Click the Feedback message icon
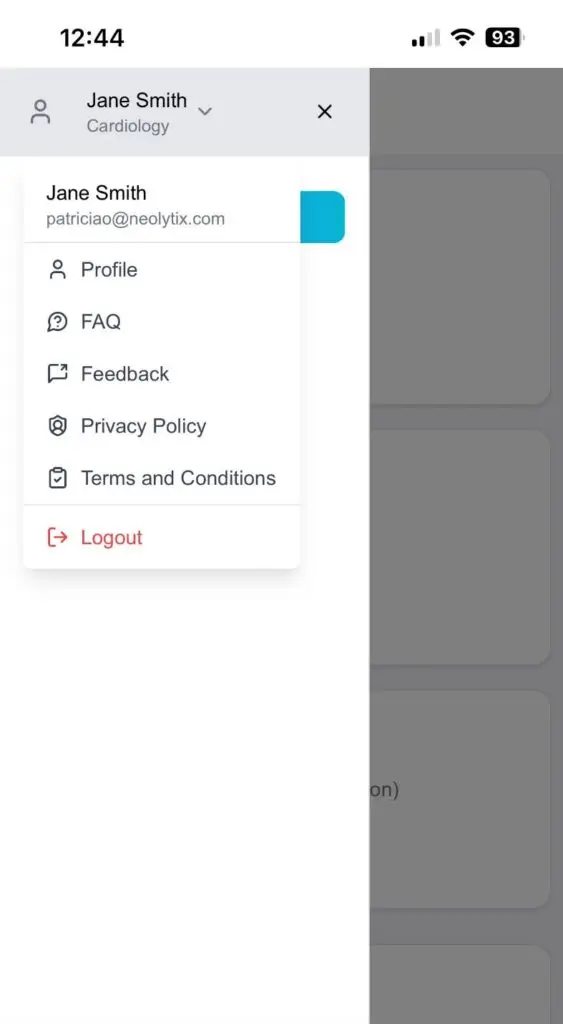This screenshot has width=563, height=1024. point(57,374)
